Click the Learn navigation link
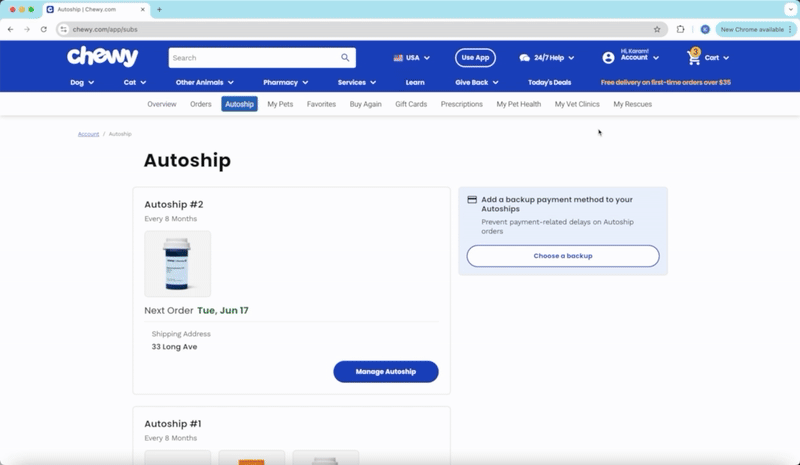This screenshot has width=800, height=465. tap(415, 82)
